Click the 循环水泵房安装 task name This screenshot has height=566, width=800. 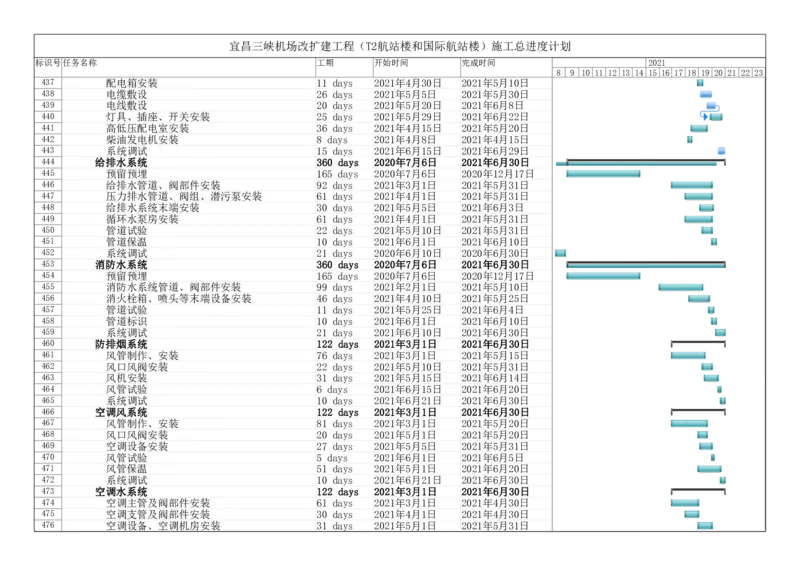(x=142, y=219)
